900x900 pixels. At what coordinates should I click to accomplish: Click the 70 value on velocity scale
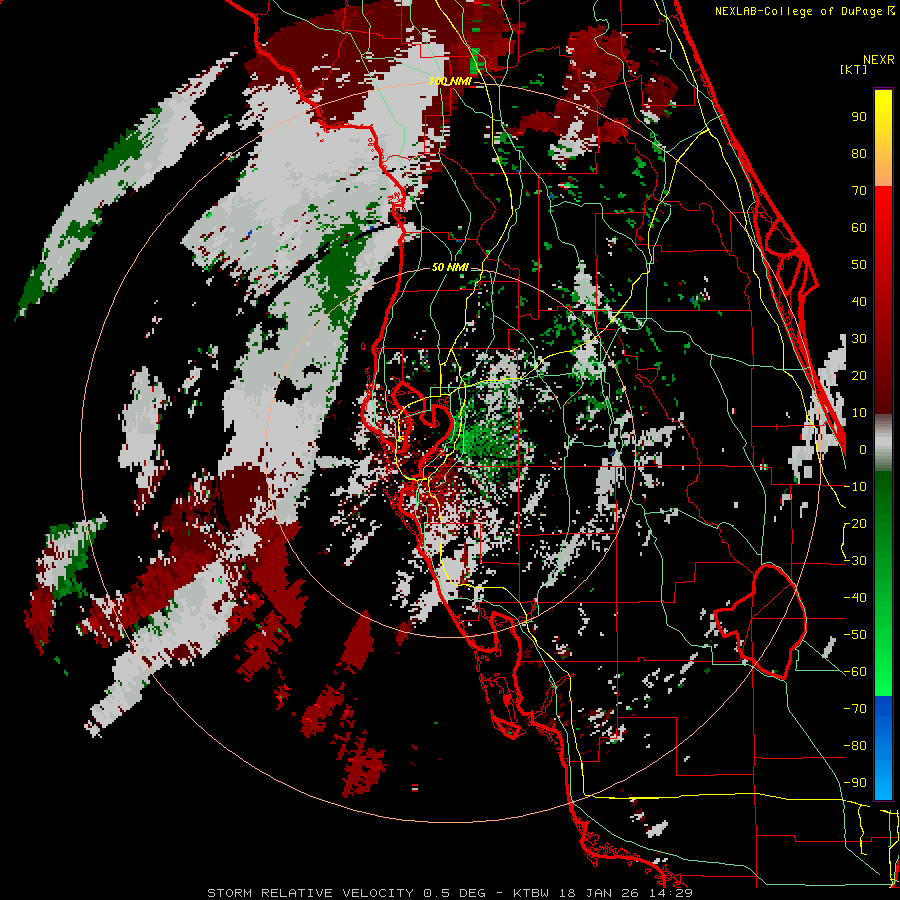click(x=859, y=191)
